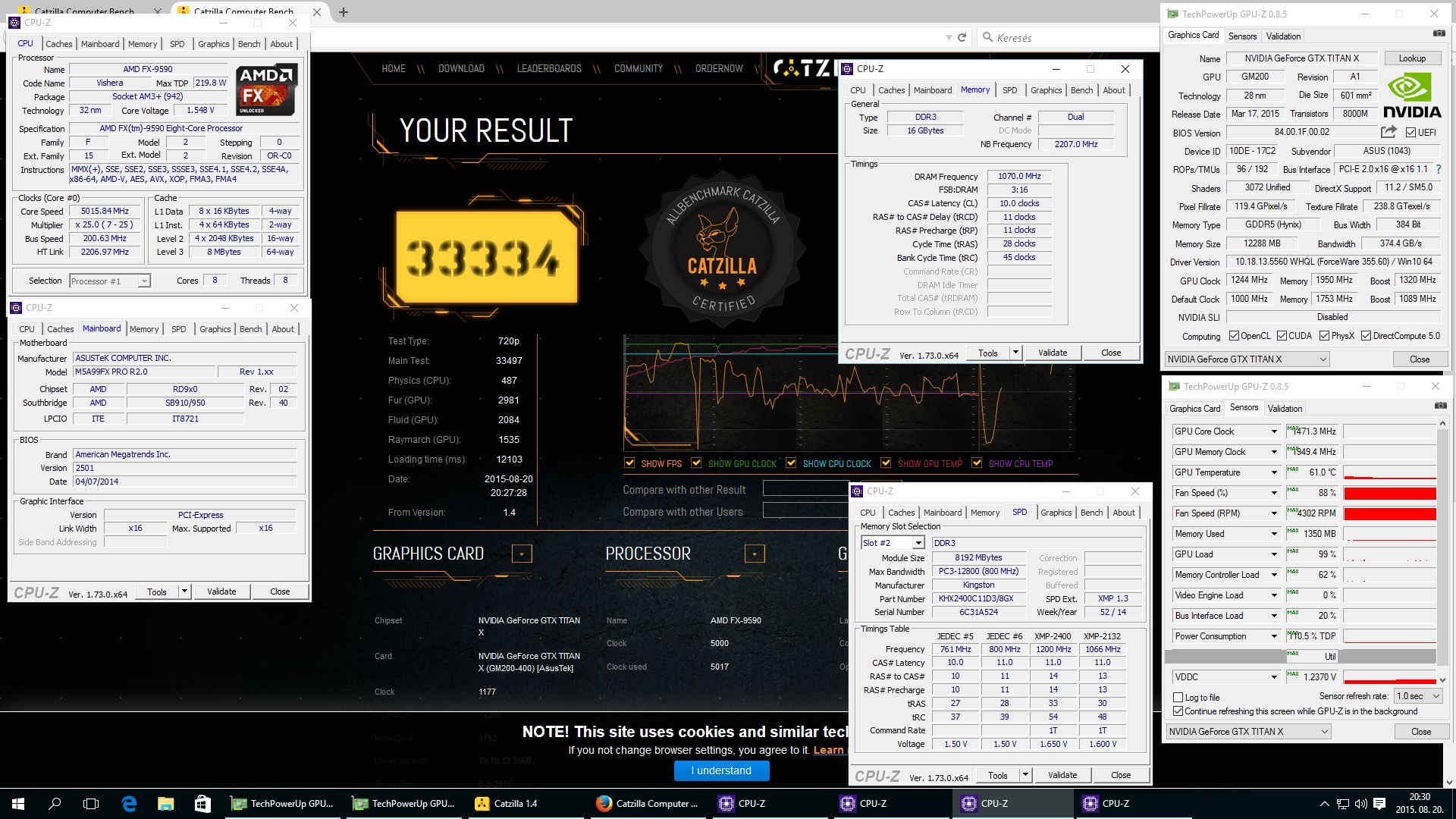Switch to Firefox Catzilla Computer taskbar item

648,803
